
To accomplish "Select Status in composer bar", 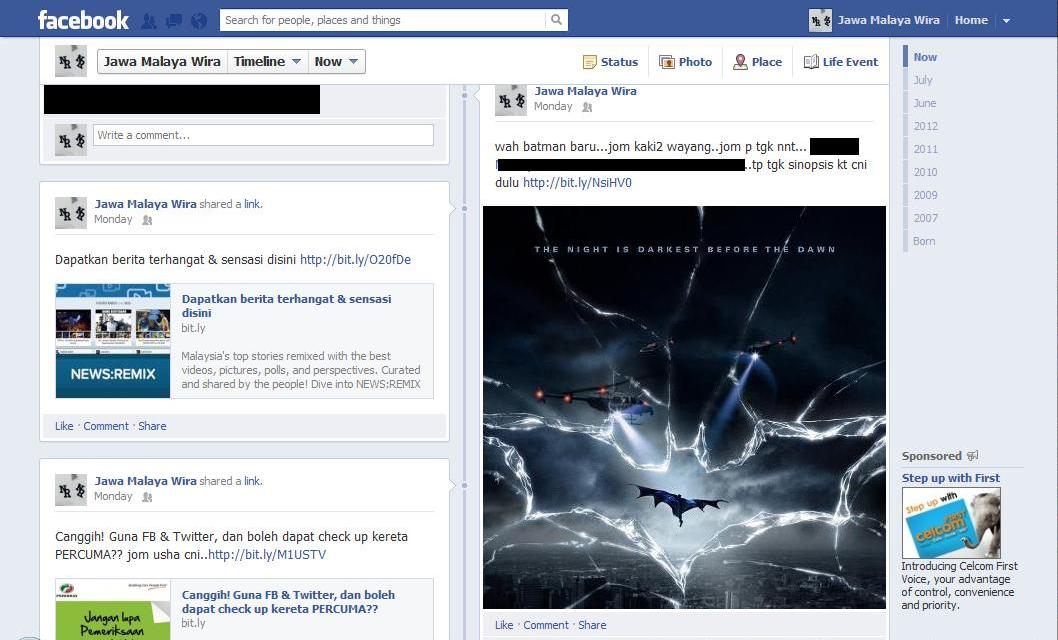I will (x=619, y=62).
